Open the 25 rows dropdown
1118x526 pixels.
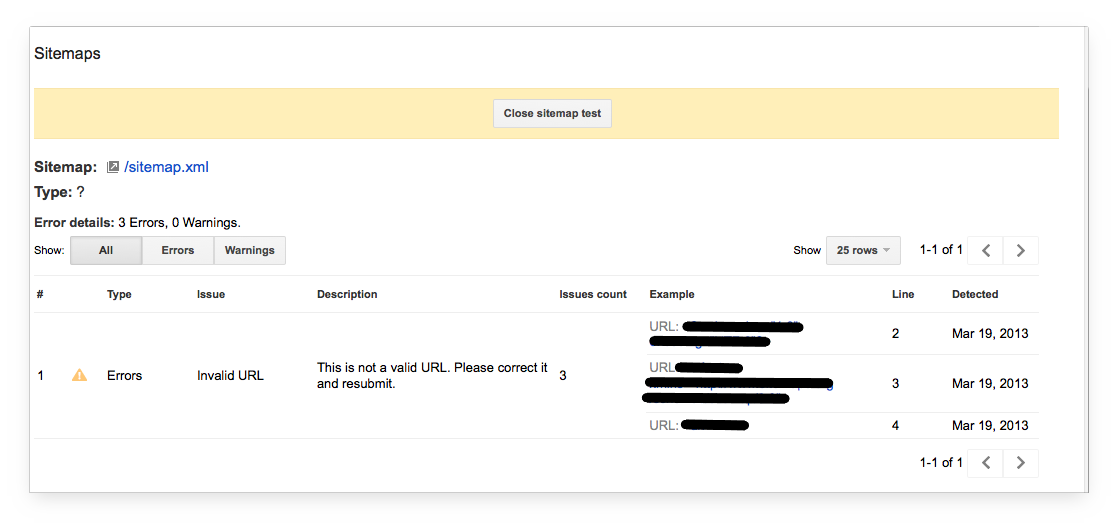point(863,250)
